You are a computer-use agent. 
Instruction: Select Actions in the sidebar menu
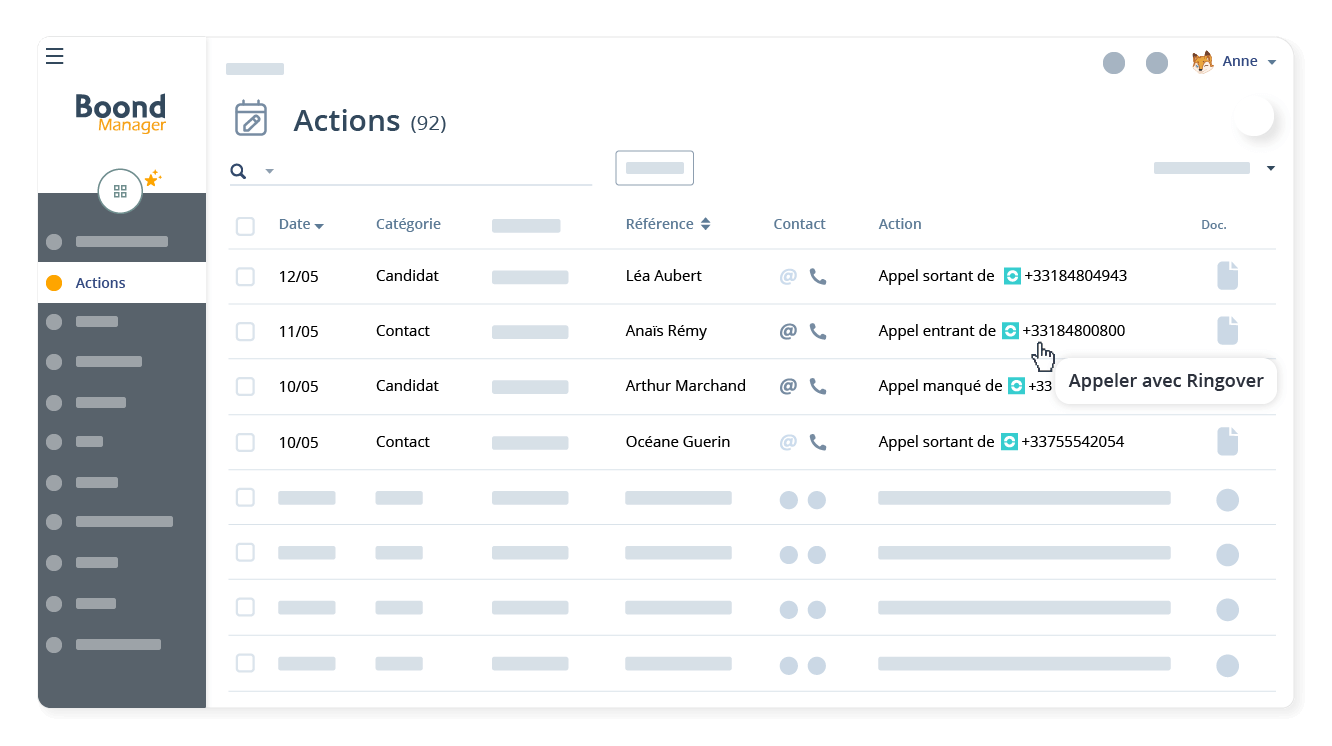(x=100, y=283)
